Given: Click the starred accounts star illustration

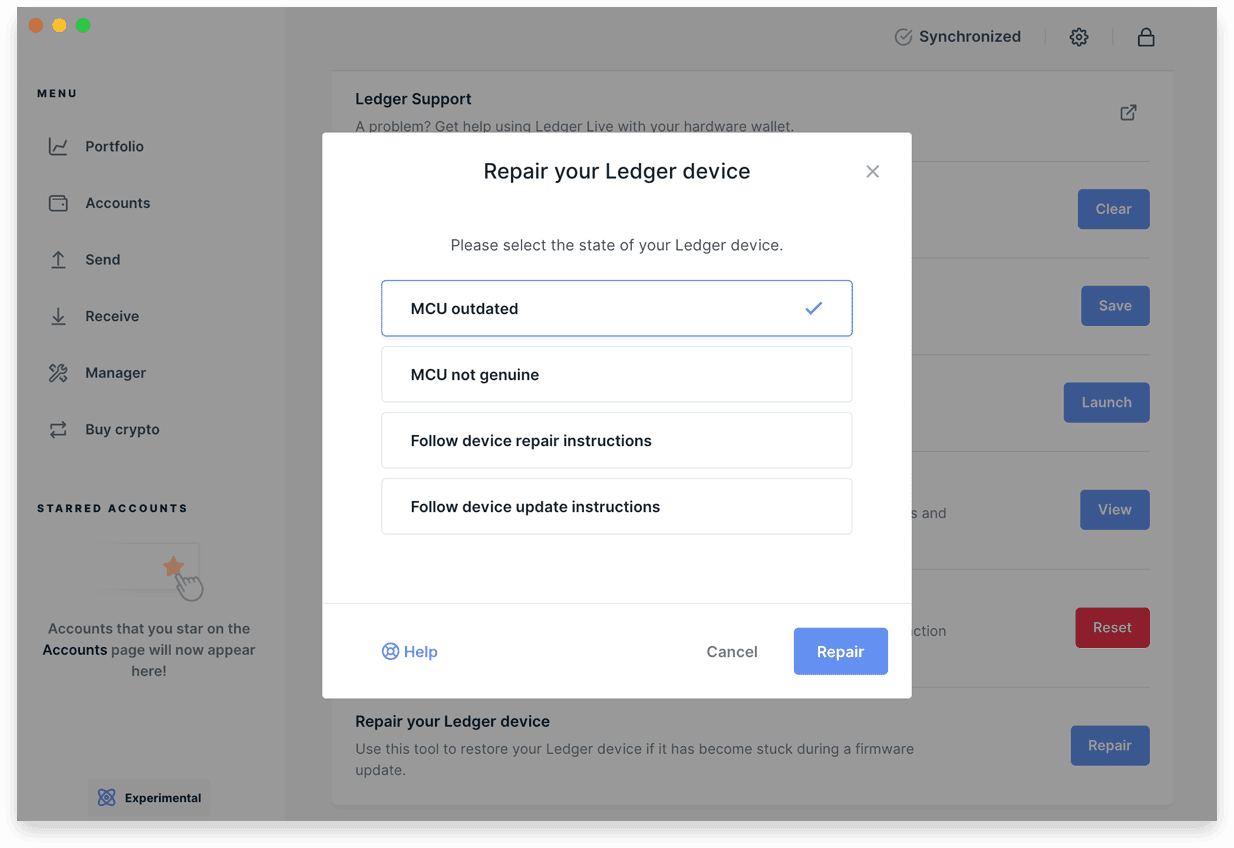Looking at the screenshot, I should coord(173,567).
